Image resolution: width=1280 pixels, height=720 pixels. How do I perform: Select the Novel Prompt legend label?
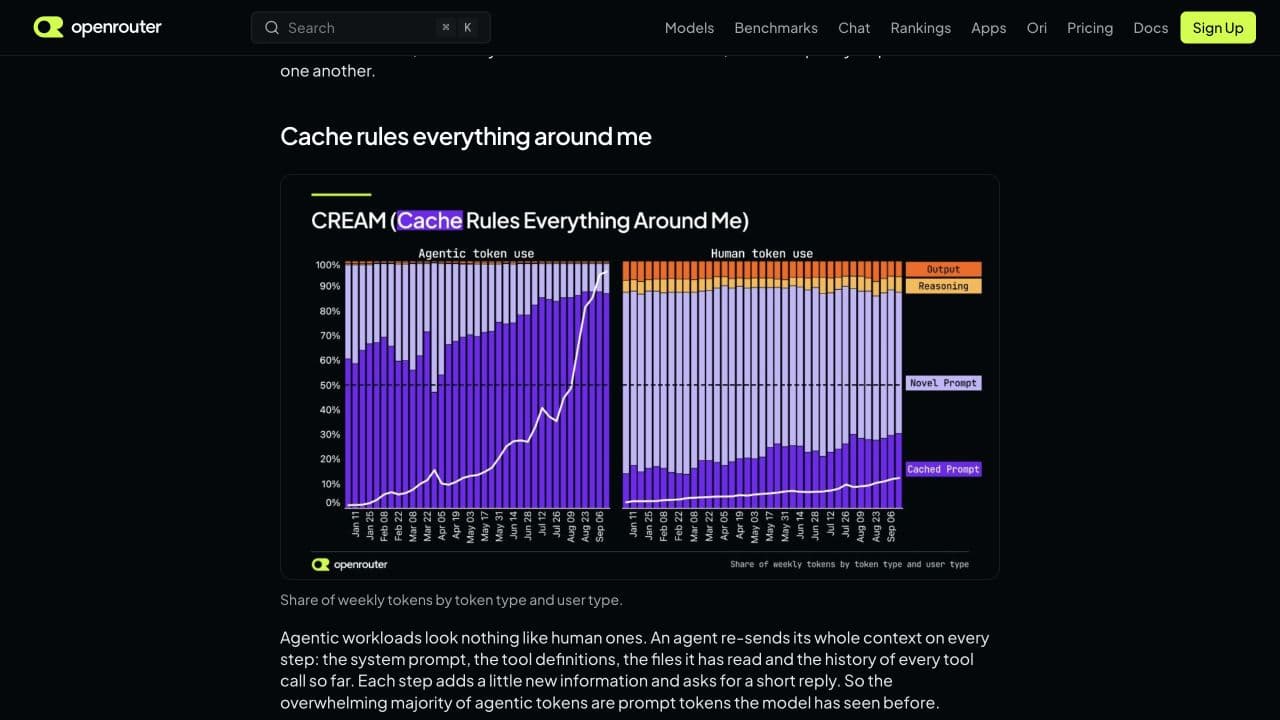pyautogui.click(x=944, y=383)
